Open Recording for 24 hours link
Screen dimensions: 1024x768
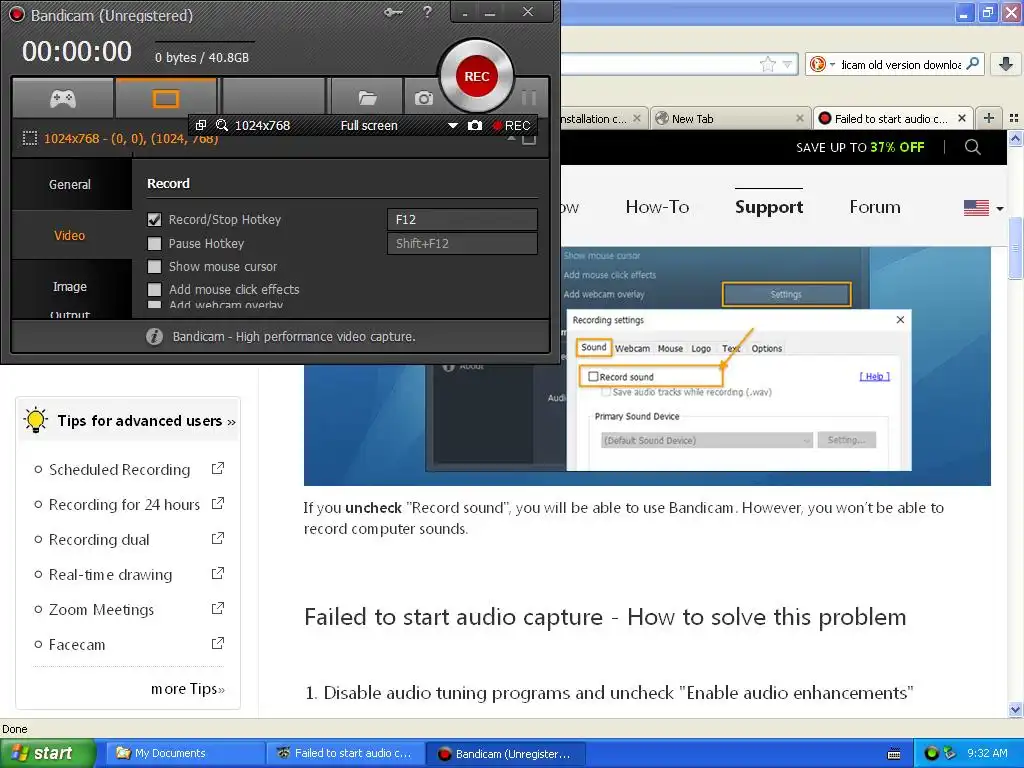(x=124, y=505)
